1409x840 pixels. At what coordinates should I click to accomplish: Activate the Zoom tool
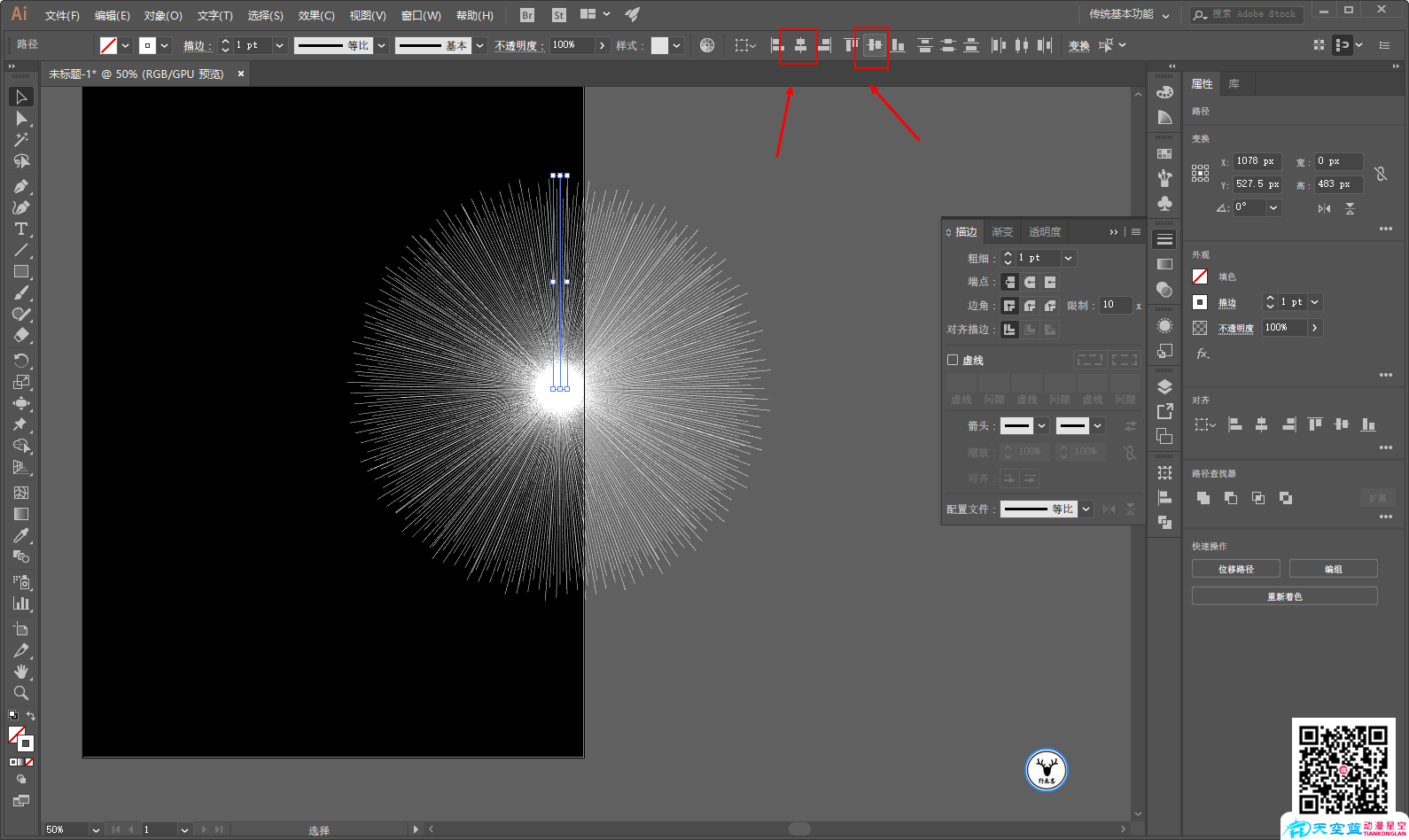click(x=21, y=693)
